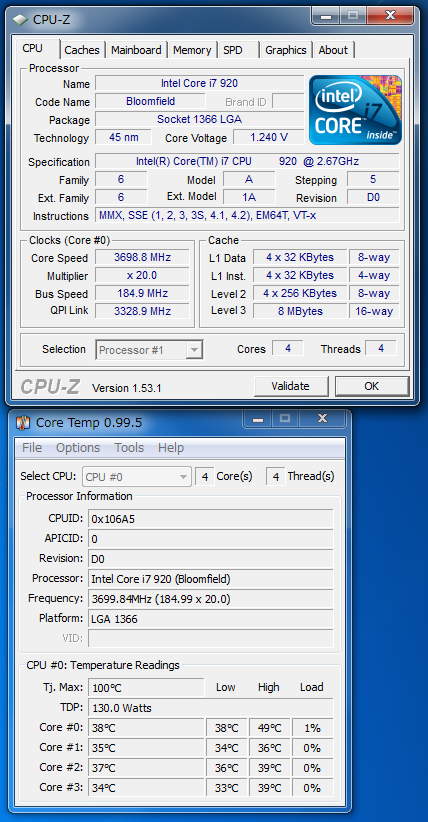Click the Core #0 load 1%

[x=312, y=728]
